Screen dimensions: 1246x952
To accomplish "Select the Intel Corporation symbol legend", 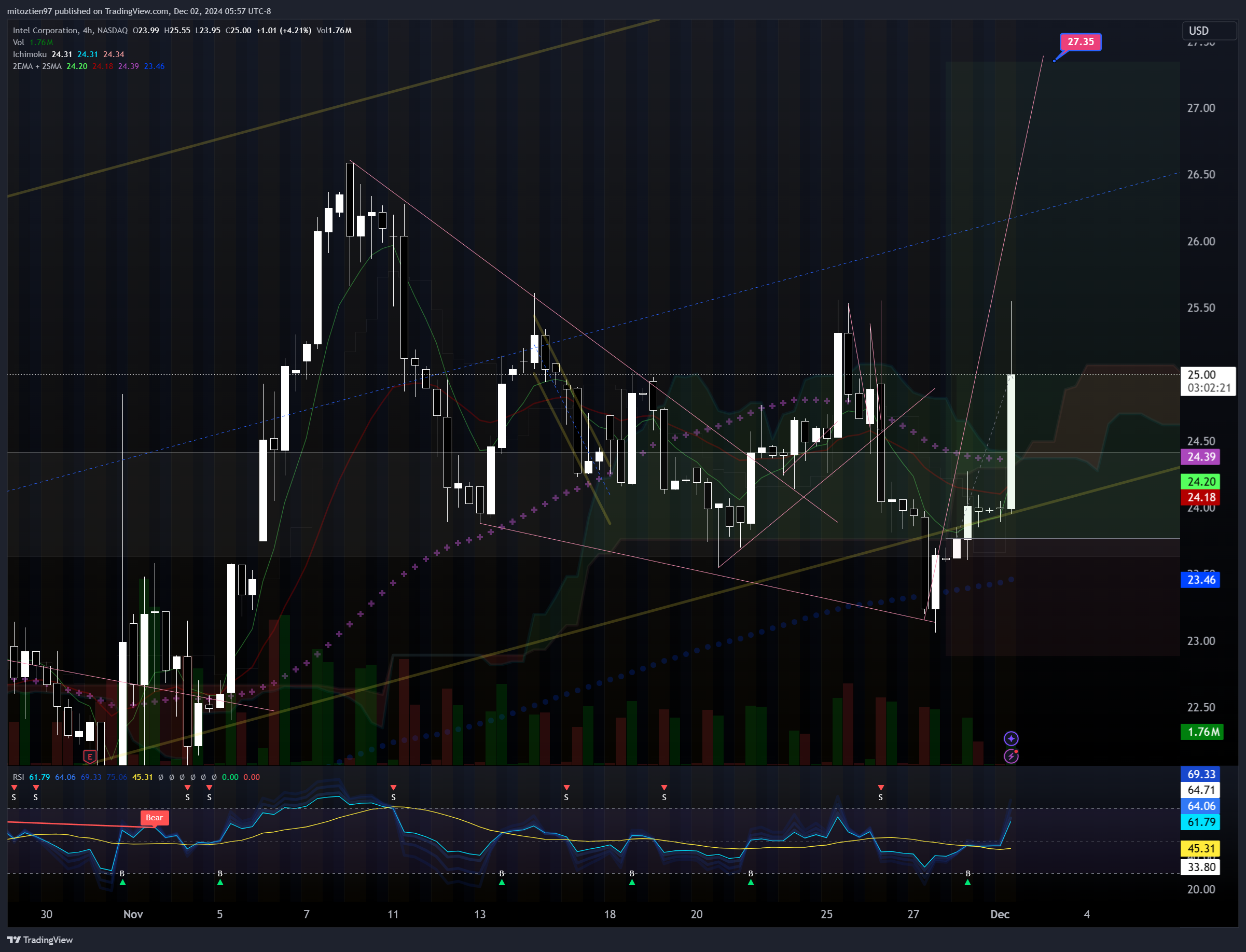I will (71, 31).
